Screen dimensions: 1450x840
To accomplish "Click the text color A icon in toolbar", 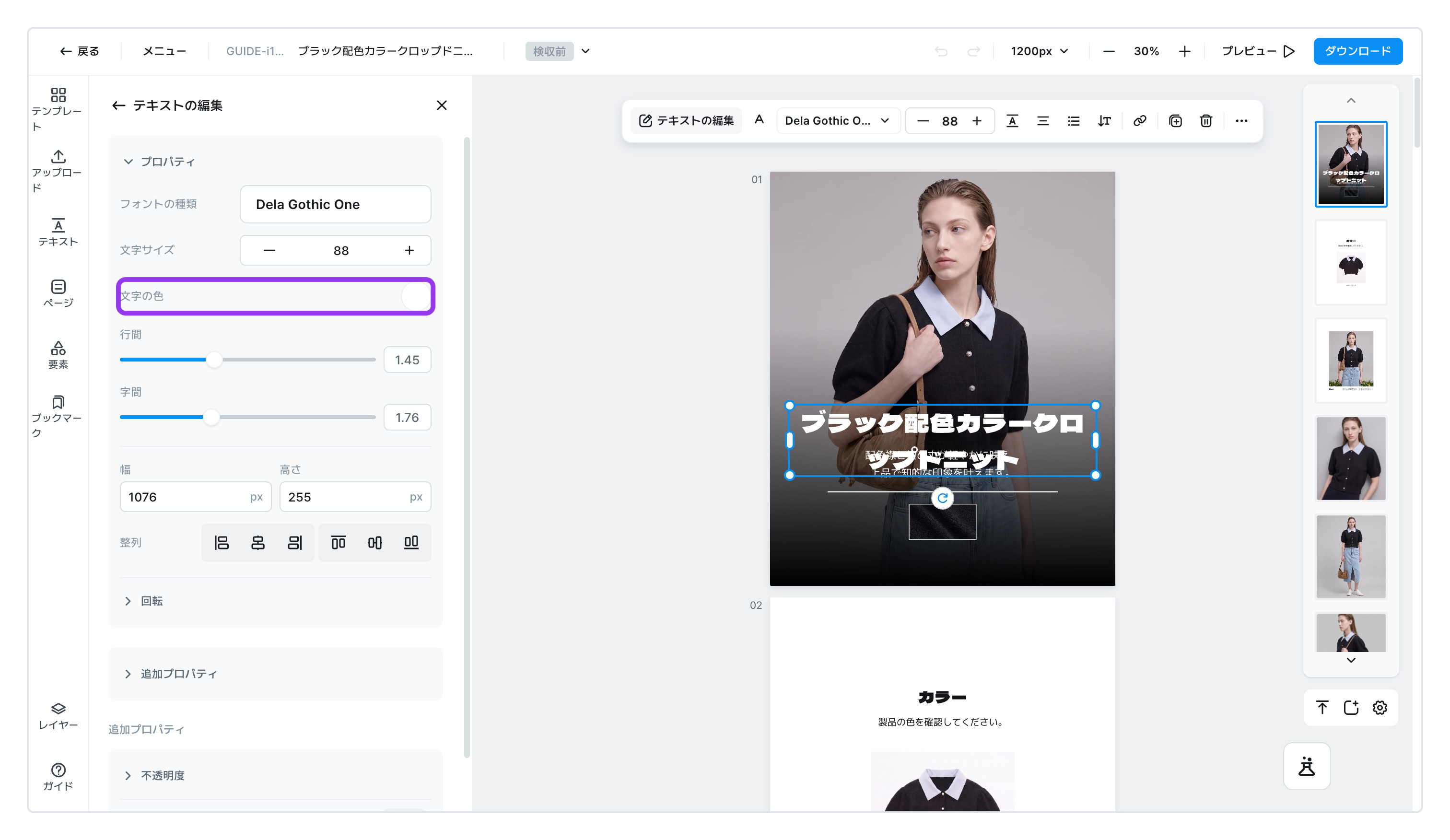I will 759,120.
